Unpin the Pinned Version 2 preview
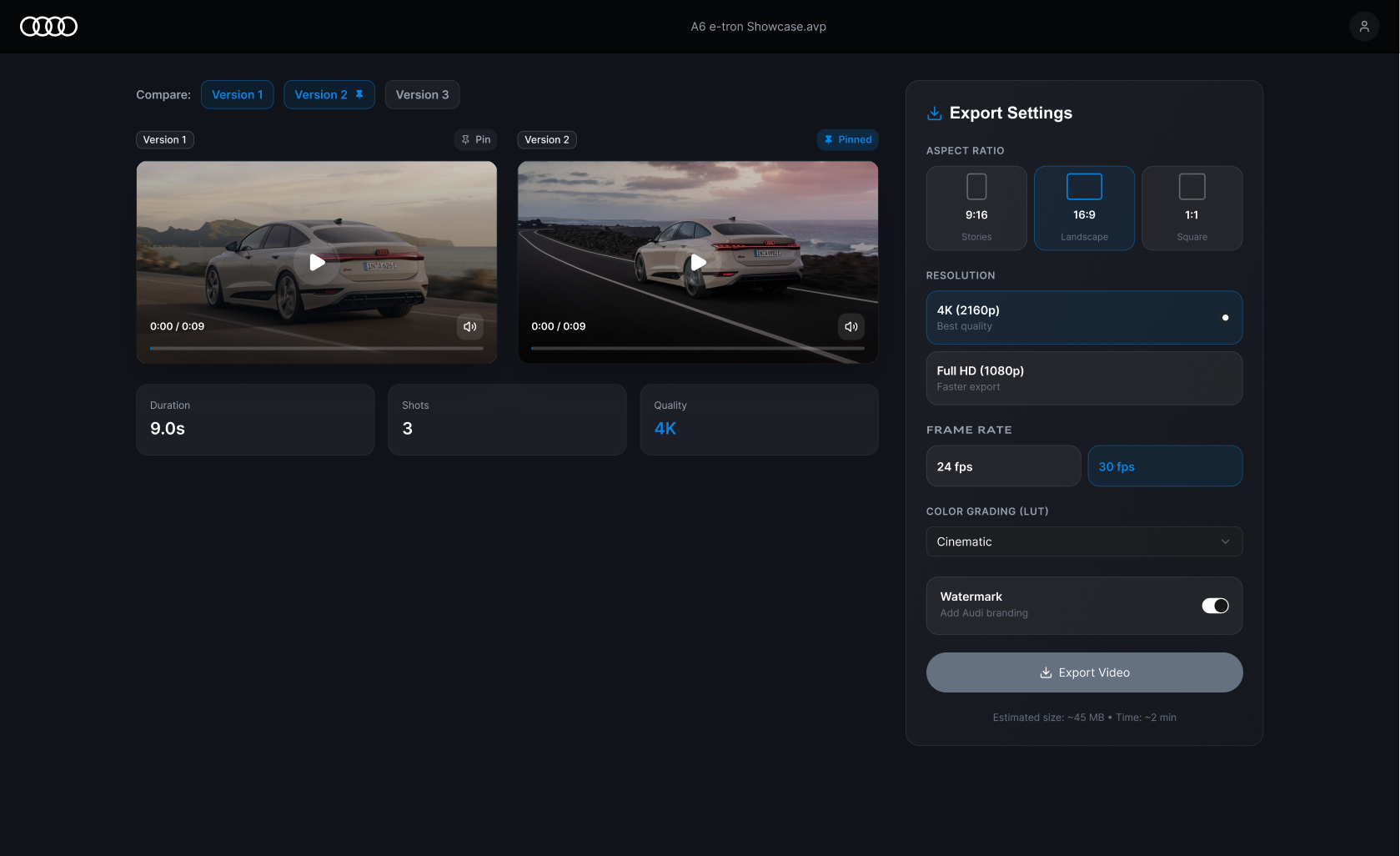This screenshot has width=1400, height=856. click(847, 139)
